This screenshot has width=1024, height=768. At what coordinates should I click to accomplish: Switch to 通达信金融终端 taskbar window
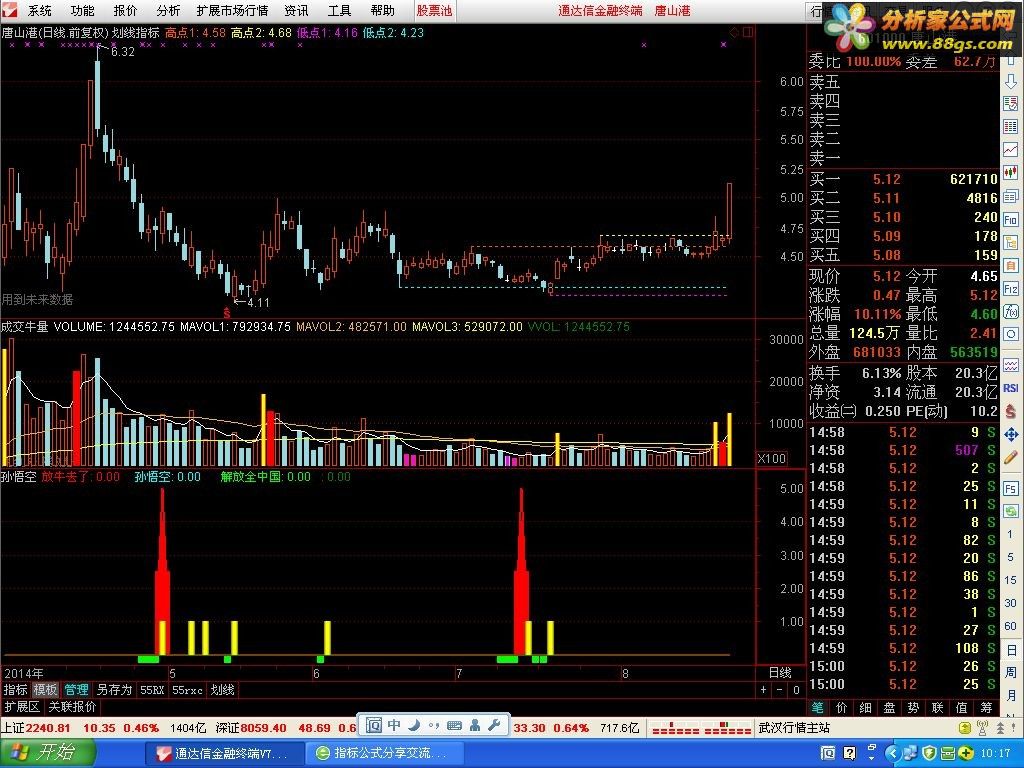[x=224, y=753]
